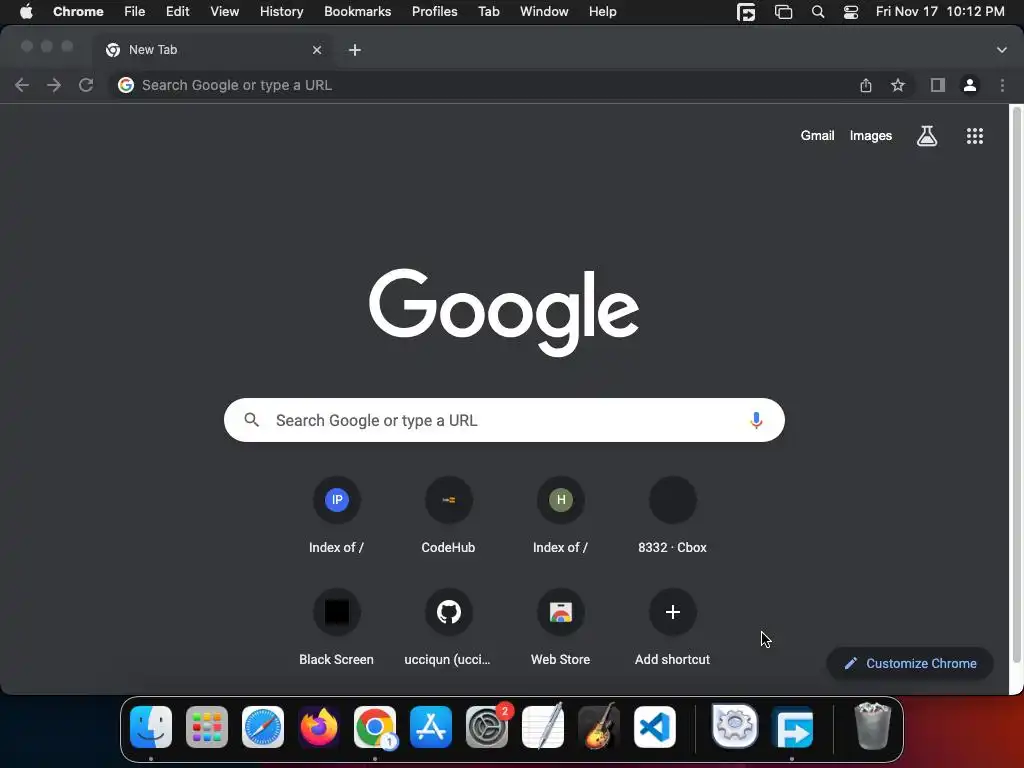Screen dimensions: 1024x768
Task: Share this page via share icon
Action: tap(866, 85)
